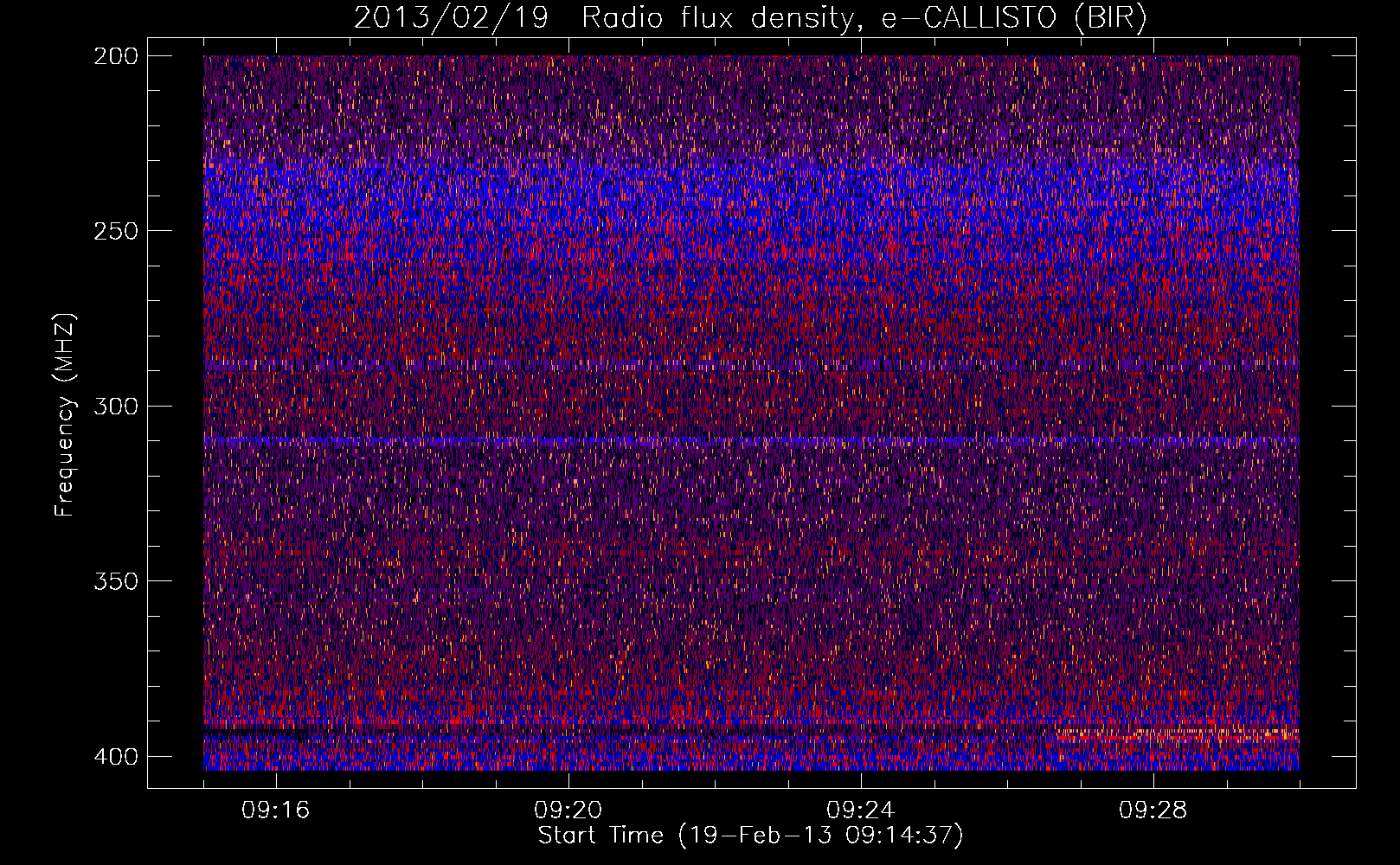Screen dimensions: 1400x865
Task: Click the 'Frequency (MHZ)' axis label
Action: coord(64,414)
